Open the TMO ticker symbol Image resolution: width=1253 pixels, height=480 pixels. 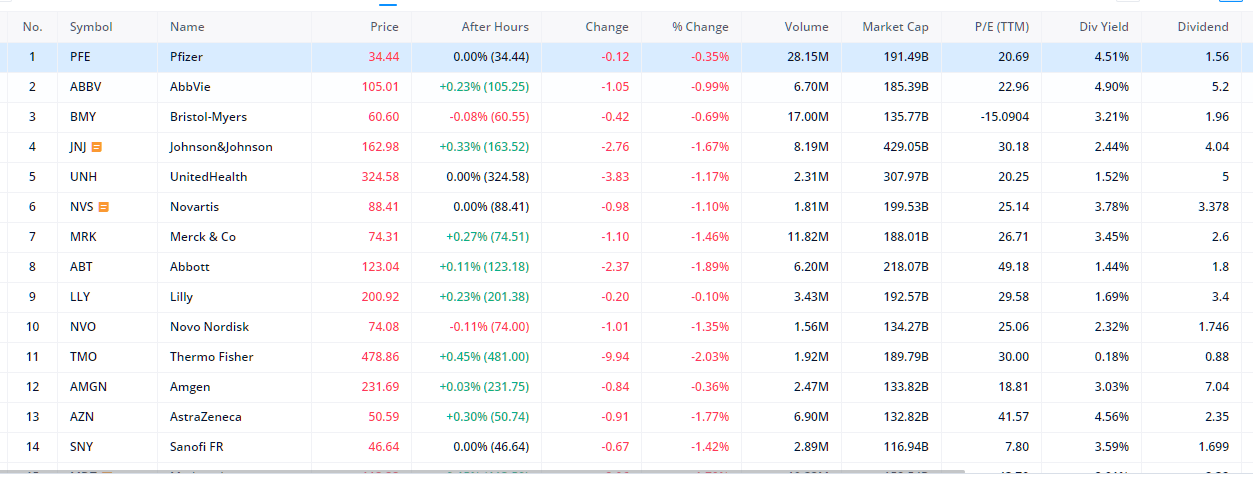(83, 357)
